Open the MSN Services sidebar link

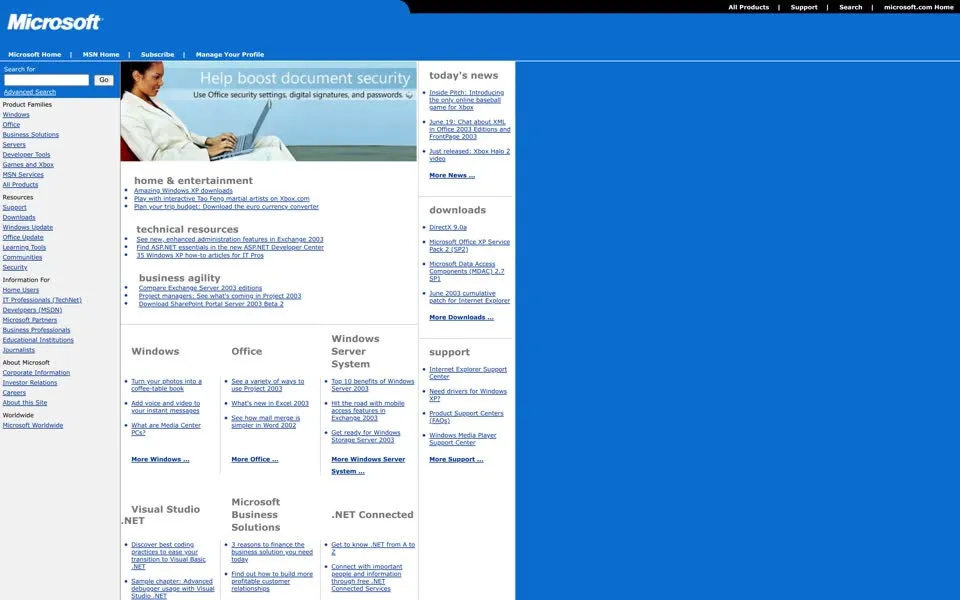[23, 174]
